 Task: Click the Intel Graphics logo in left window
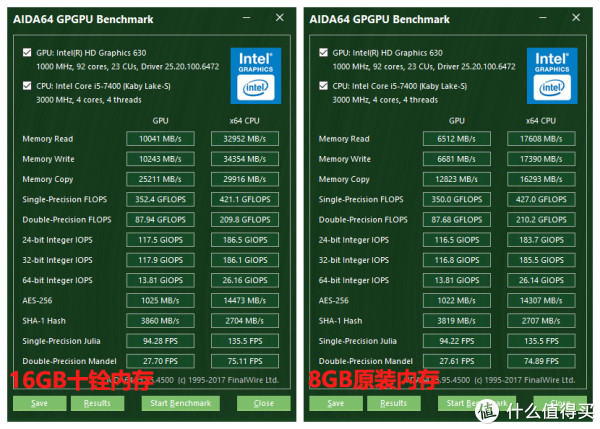[x=256, y=76]
